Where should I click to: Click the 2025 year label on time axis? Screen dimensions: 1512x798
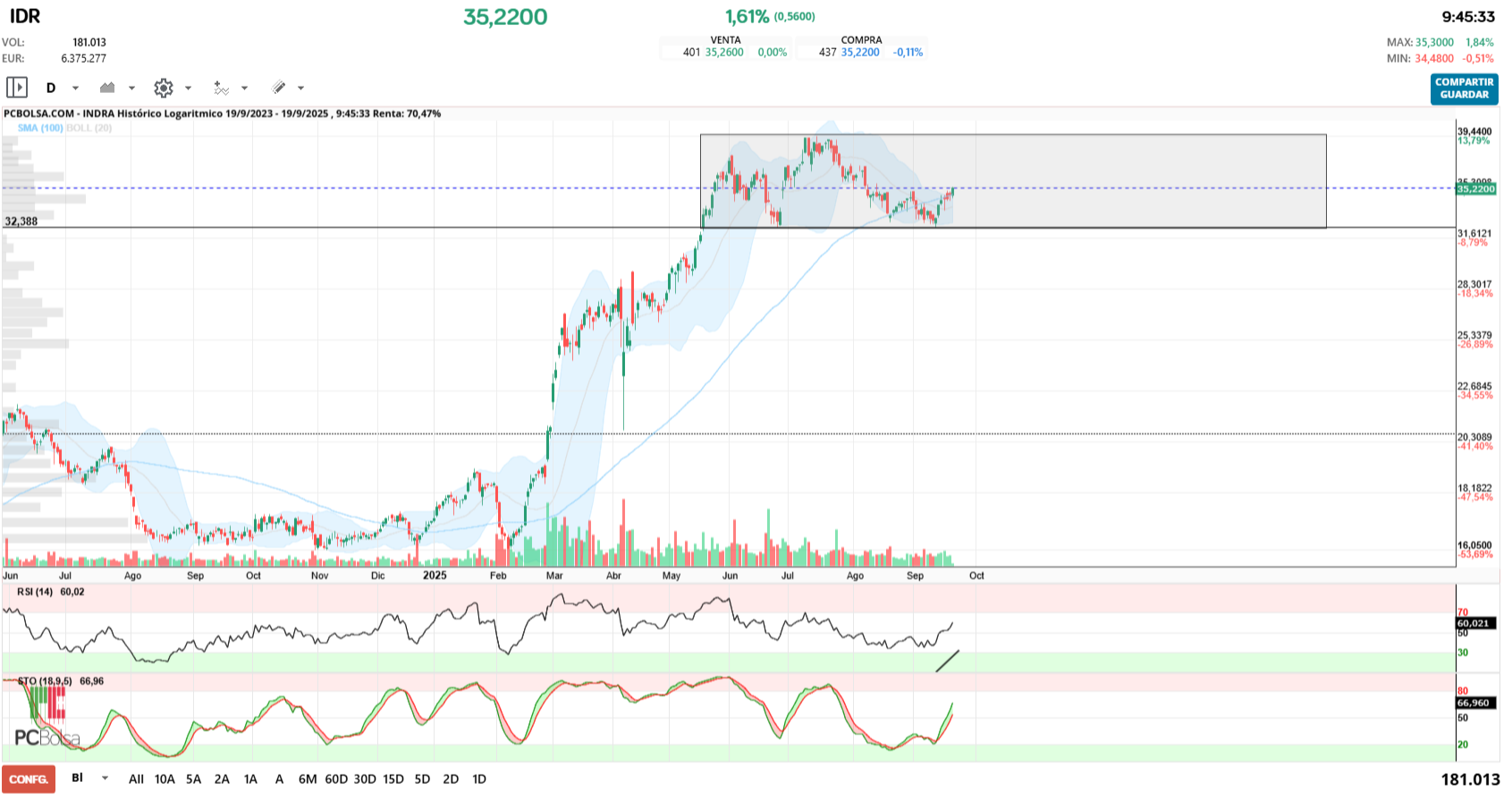point(435,575)
